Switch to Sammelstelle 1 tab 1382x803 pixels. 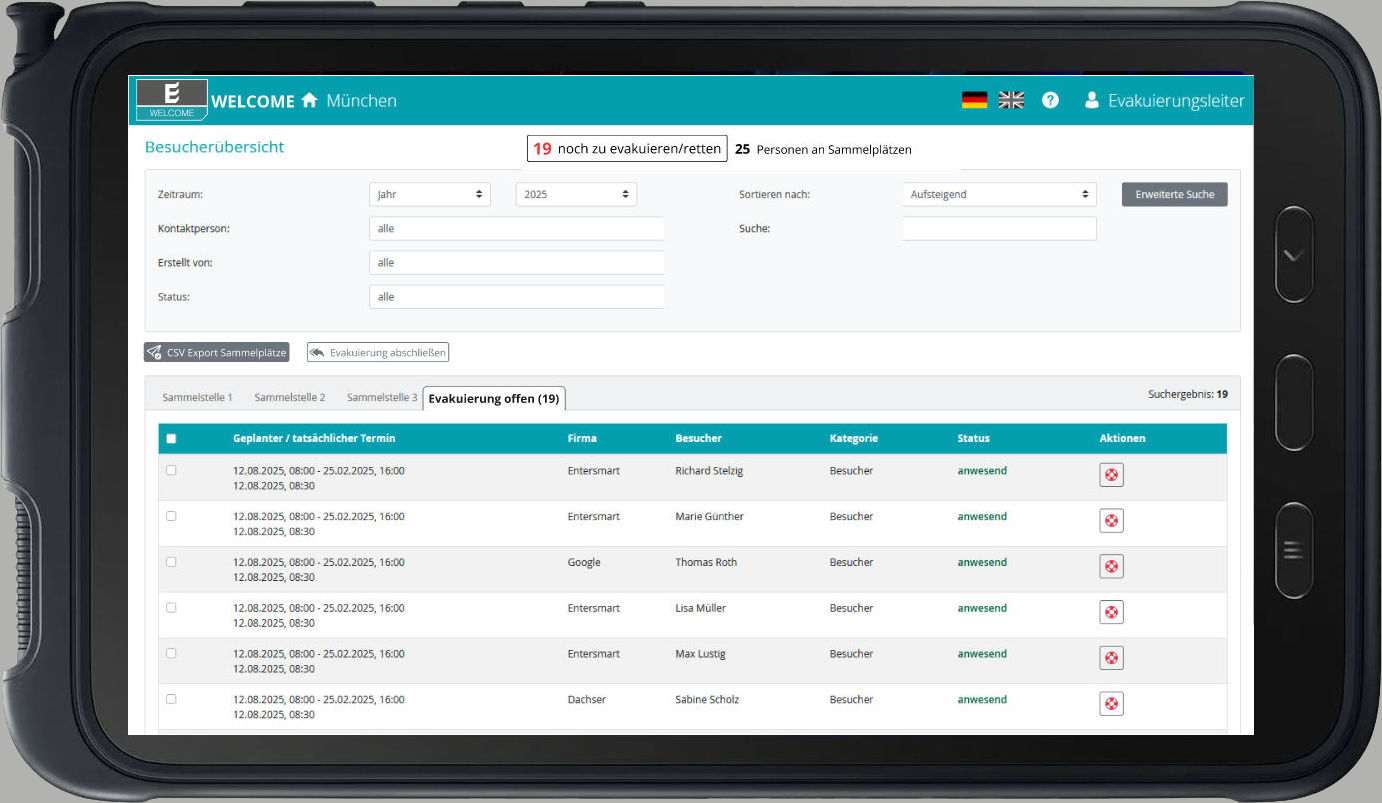point(197,398)
